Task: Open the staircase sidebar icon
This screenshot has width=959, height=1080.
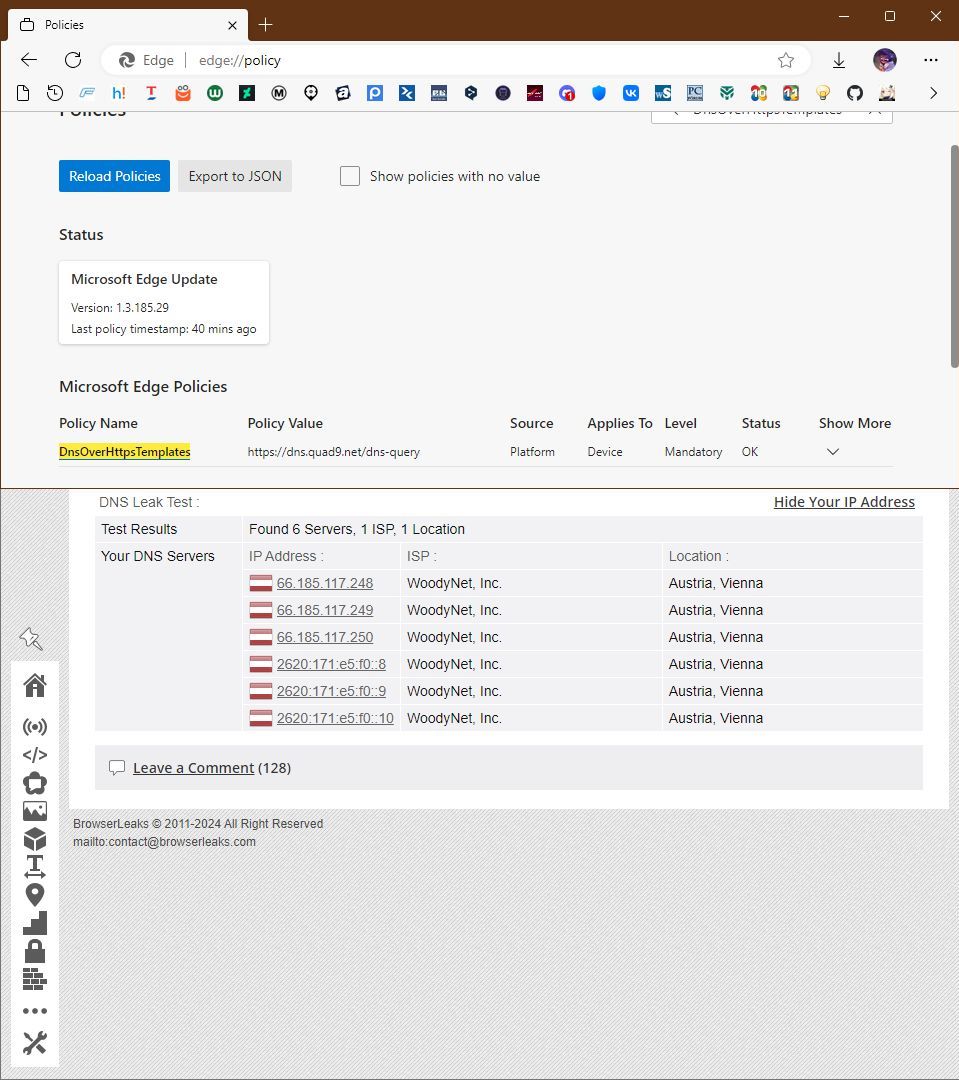Action: pos(34,923)
